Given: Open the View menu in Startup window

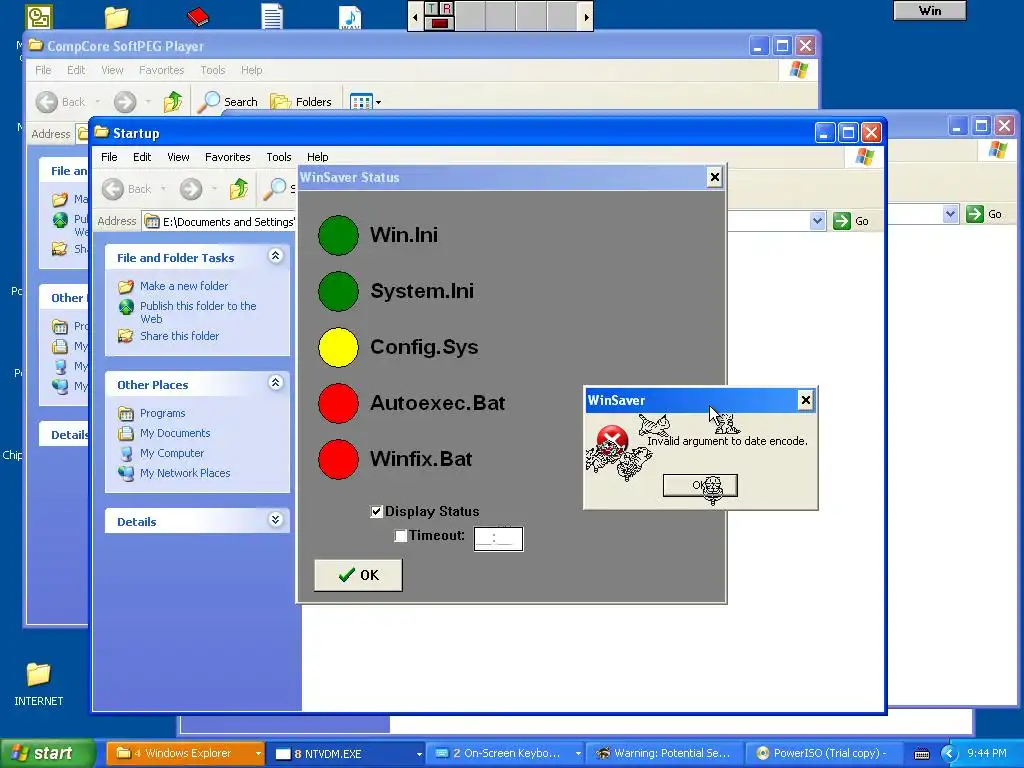Looking at the screenshot, I should coord(178,157).
